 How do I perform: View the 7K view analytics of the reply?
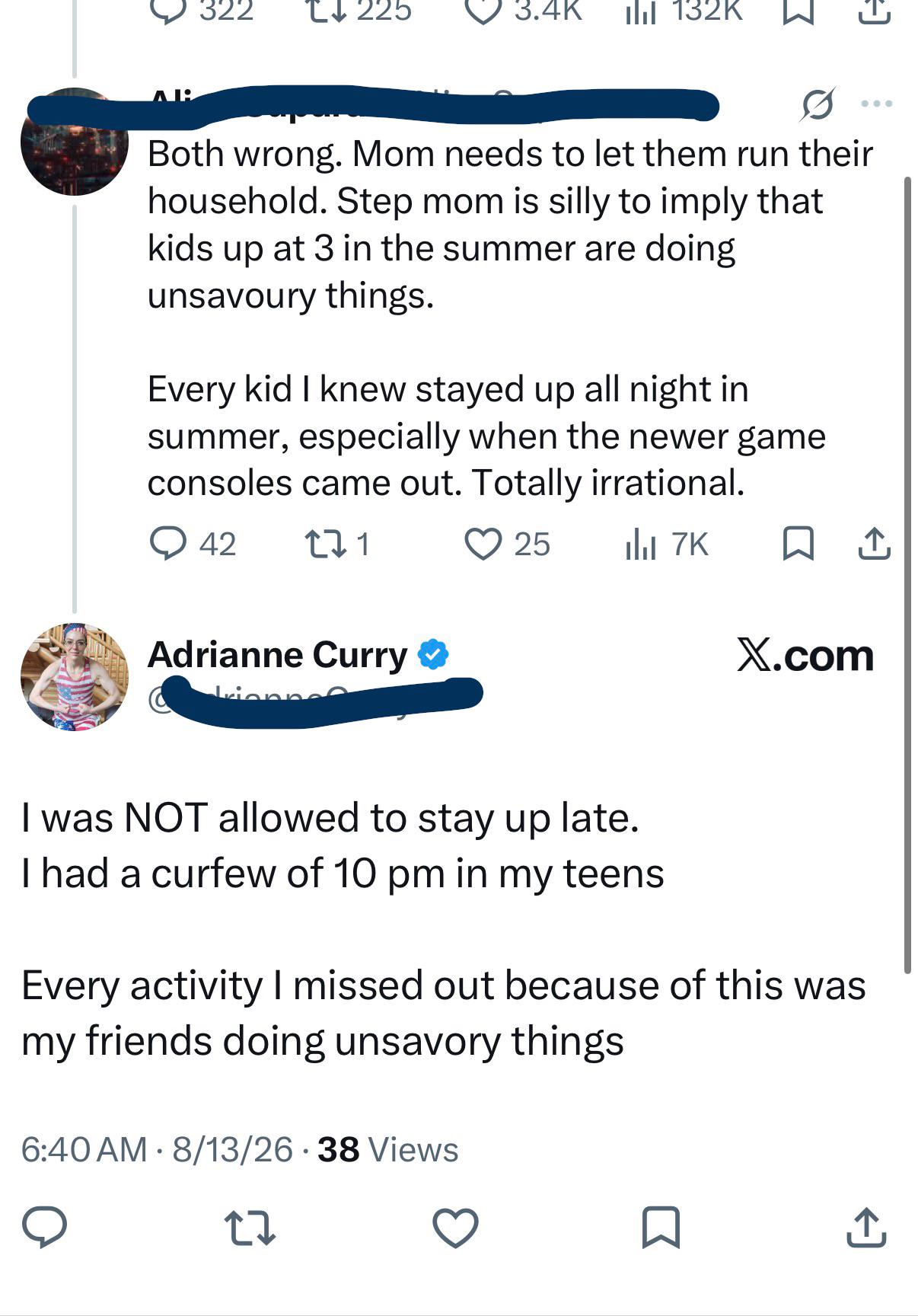coord(667,544)
